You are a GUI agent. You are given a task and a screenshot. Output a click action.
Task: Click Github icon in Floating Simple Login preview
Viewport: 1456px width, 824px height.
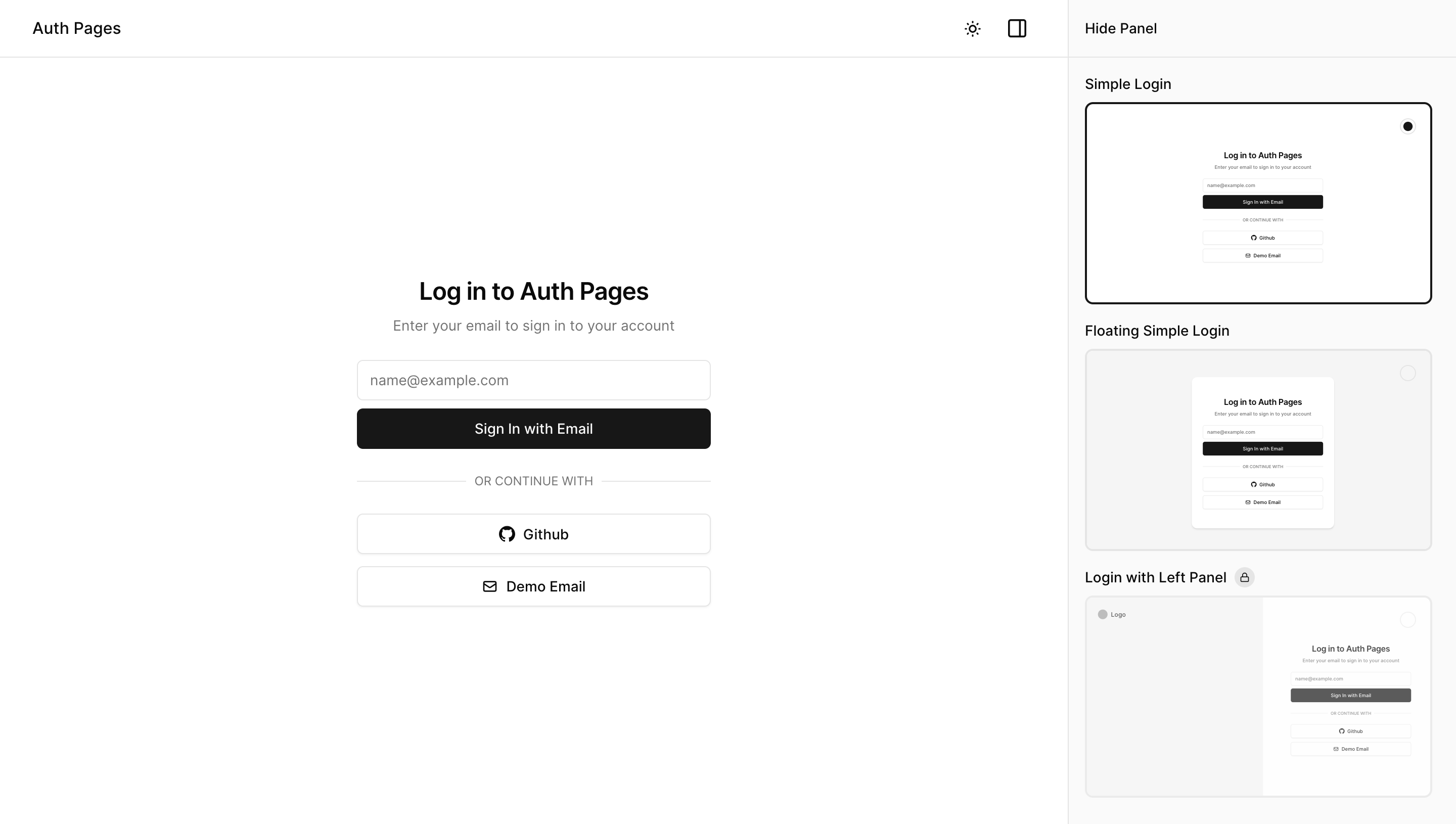point(1253,484)
